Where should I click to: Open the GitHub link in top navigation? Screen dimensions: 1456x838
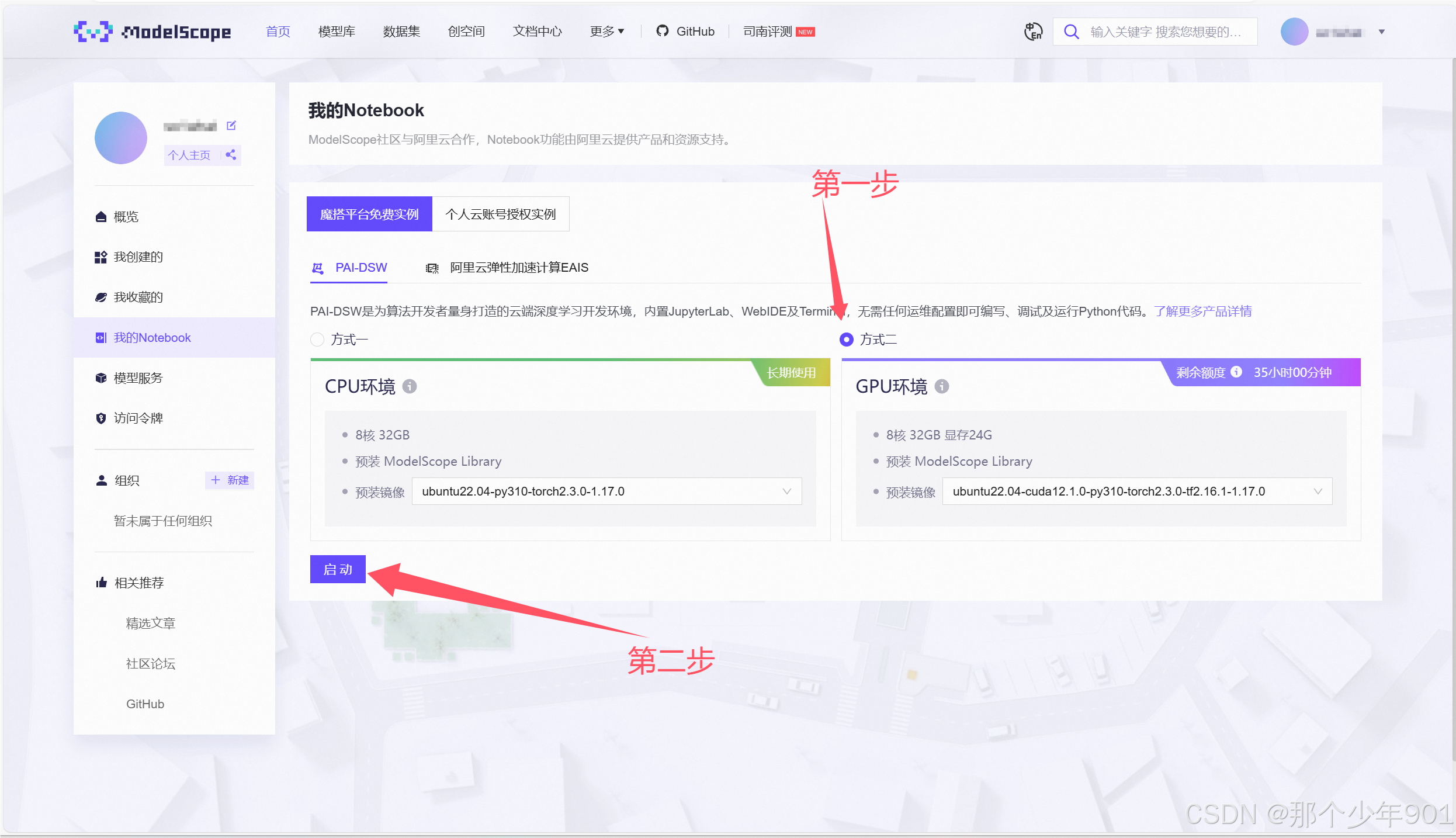click(685, 32)
